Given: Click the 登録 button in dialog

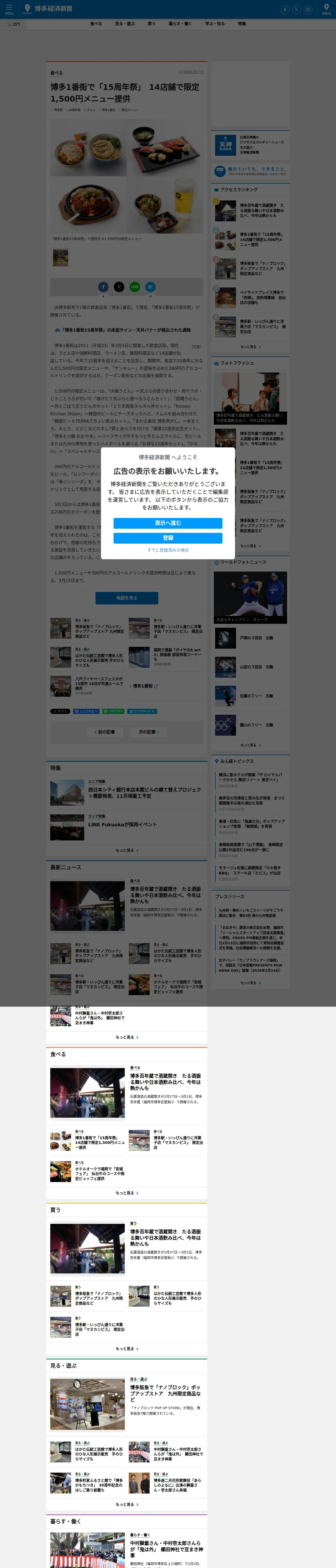Looking at the screenshot, I should click(x=168, y=538).
